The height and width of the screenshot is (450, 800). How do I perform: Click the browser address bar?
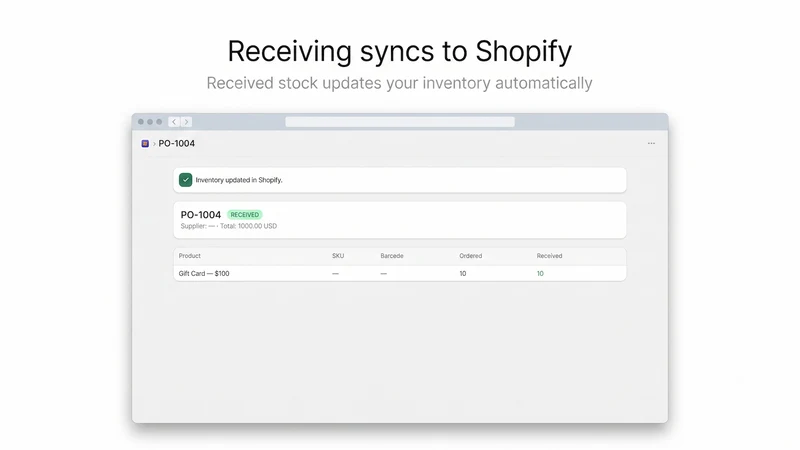pos(399,122)
